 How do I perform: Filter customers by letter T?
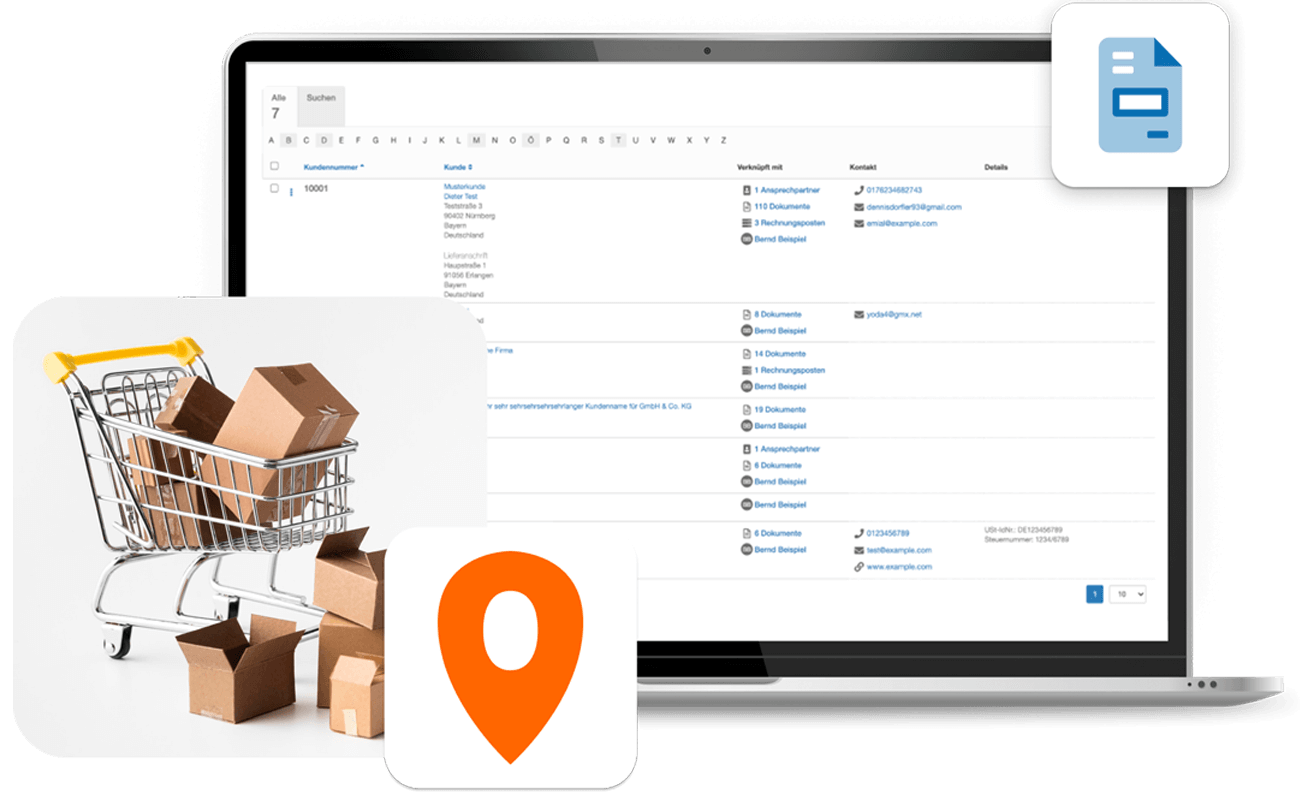(618, 140)
